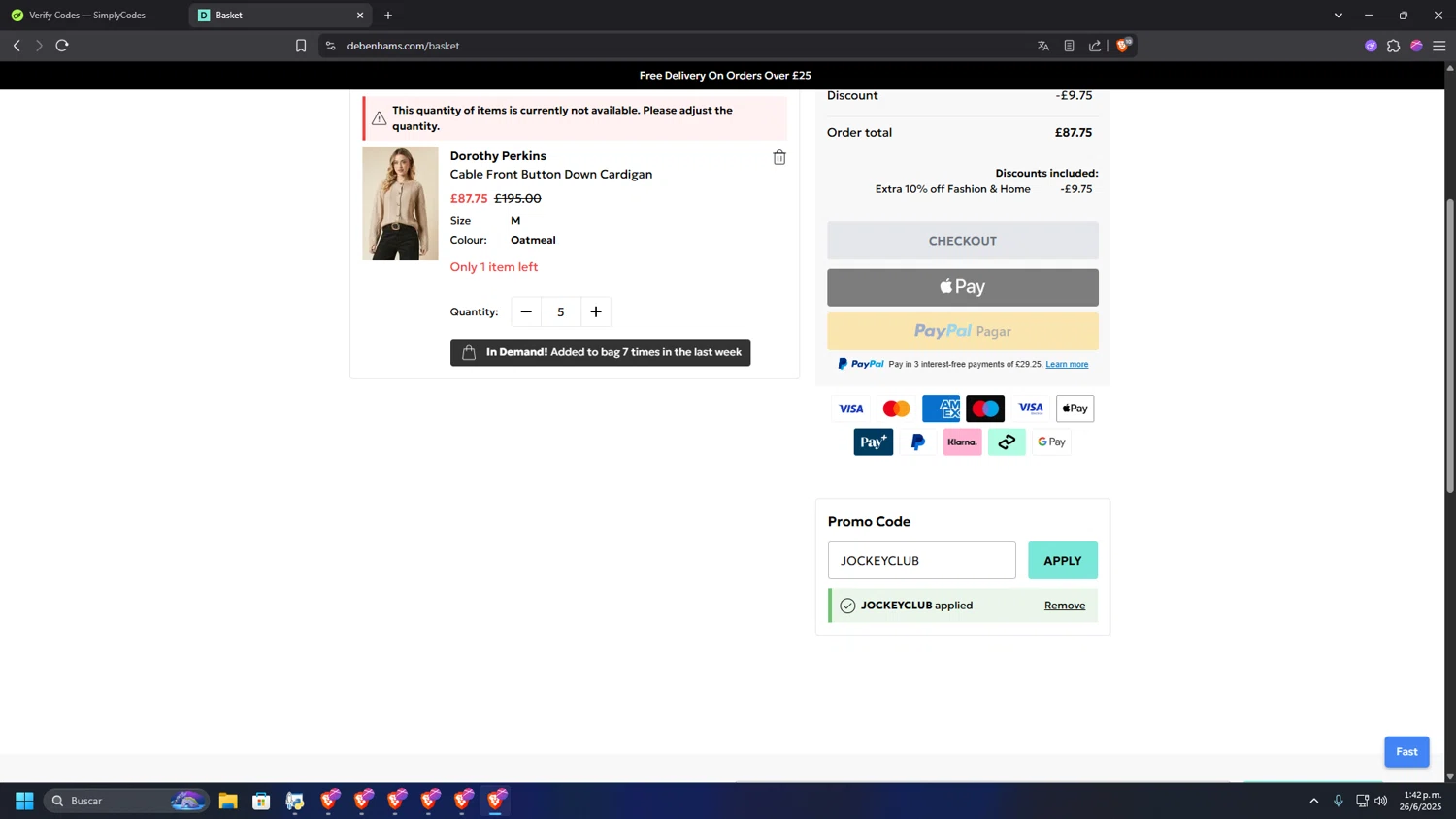Open the Brave main menu

click(x=1439, y=46)
